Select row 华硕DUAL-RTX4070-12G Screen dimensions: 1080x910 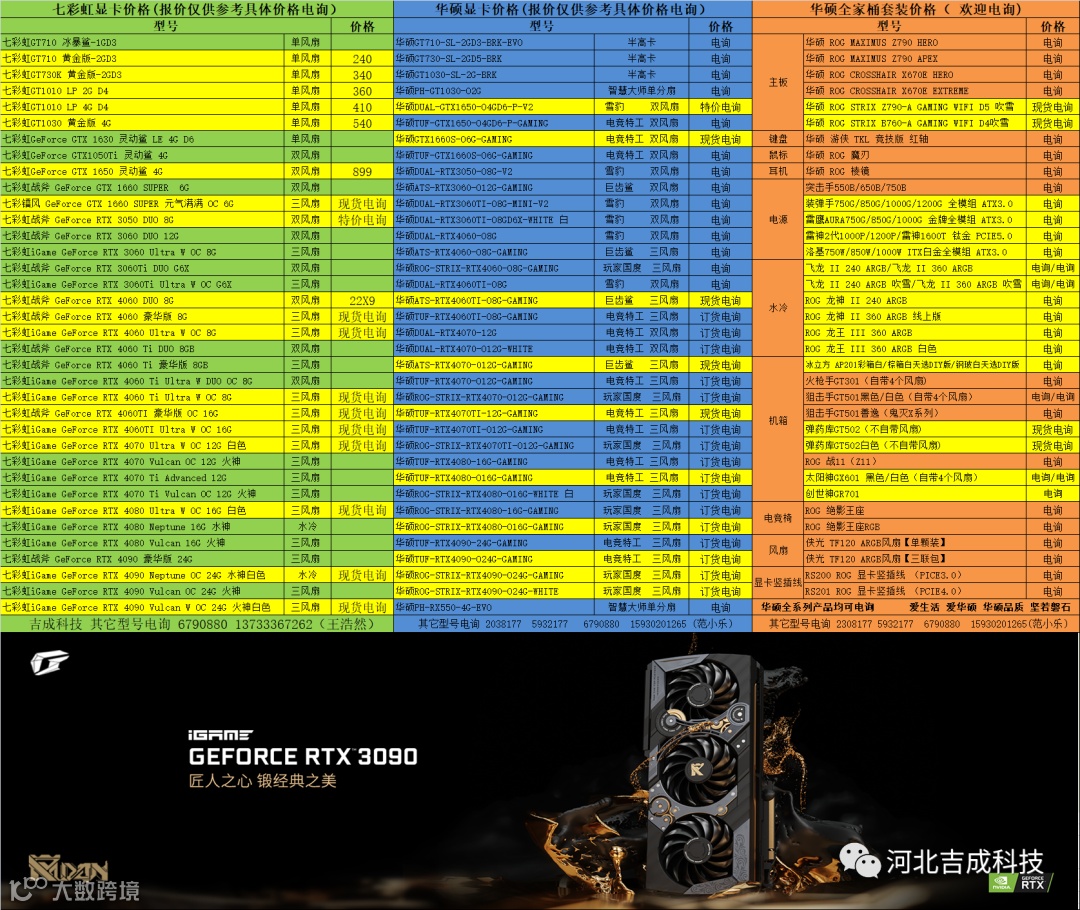[573, 333]
